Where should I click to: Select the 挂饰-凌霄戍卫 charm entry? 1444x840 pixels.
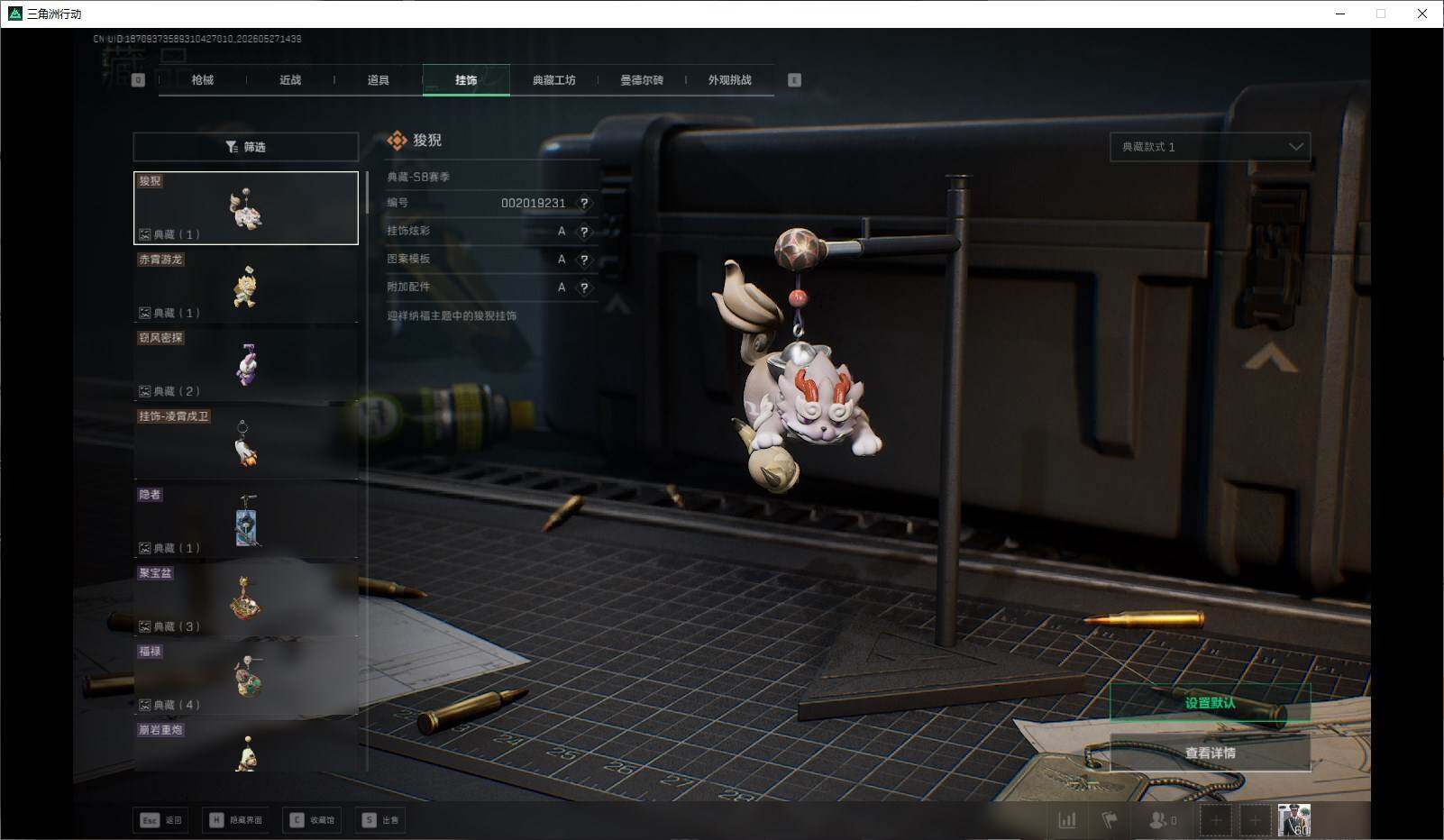pos(246,443)
